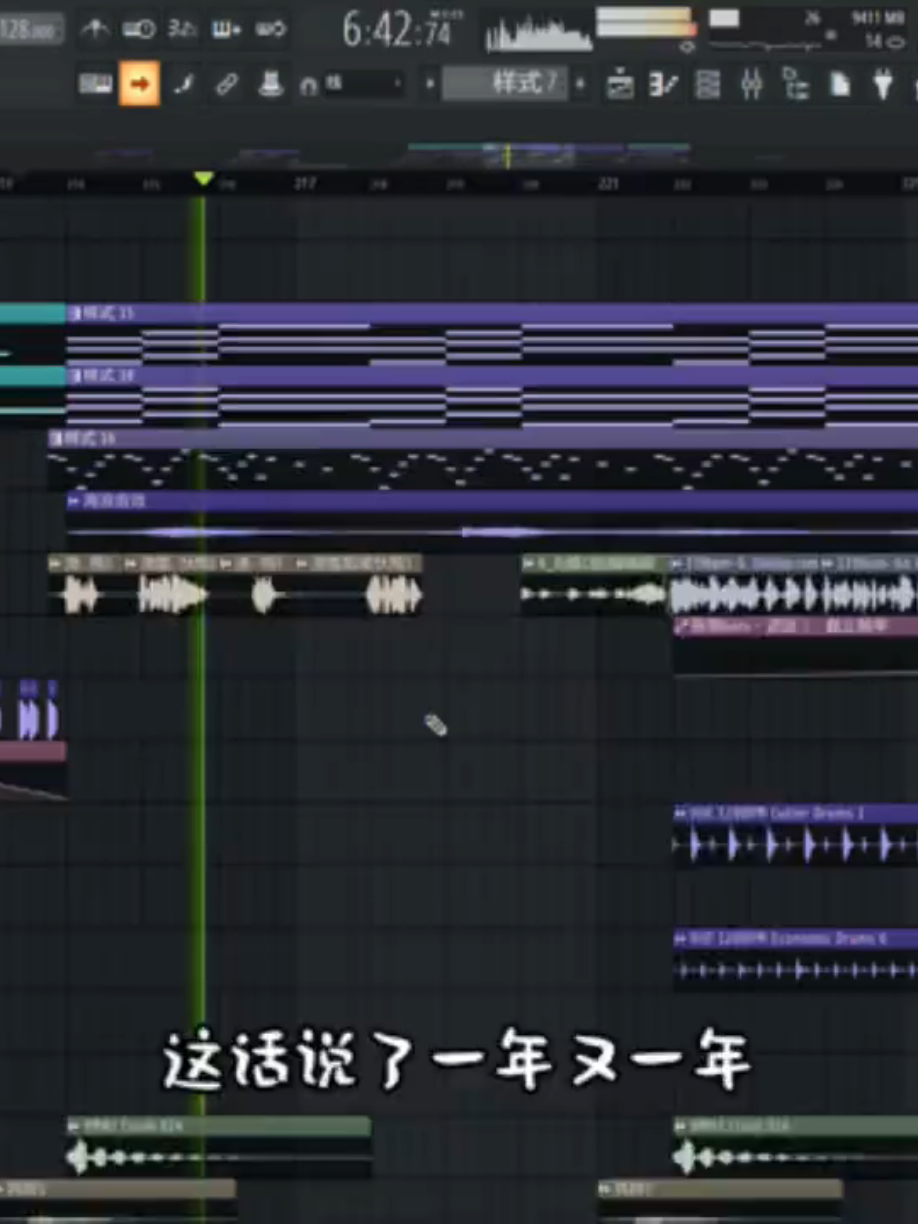Click the green playhead marker
Image resolution: width=918 pixels, height=1224 pixels.
pyautogui.click(x=203, y=180)
